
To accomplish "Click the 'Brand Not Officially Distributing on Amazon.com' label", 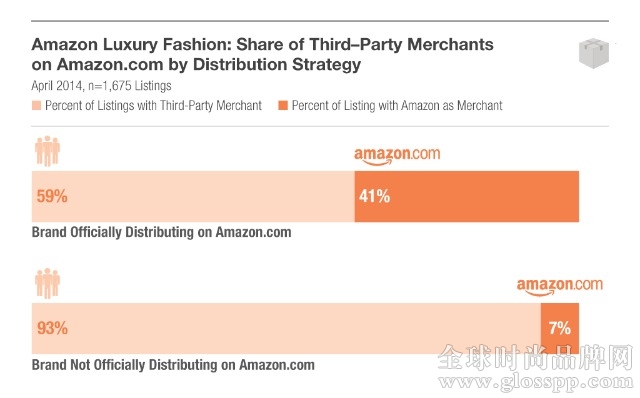I will (173, 365).
